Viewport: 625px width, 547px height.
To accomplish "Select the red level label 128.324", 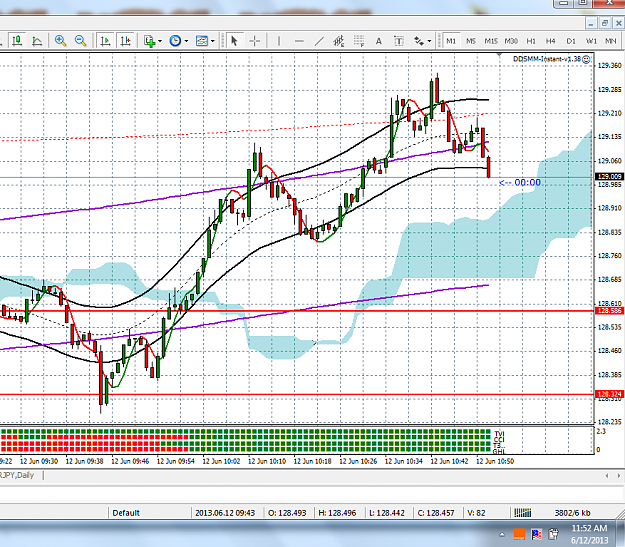I will [x=609, y=394].
